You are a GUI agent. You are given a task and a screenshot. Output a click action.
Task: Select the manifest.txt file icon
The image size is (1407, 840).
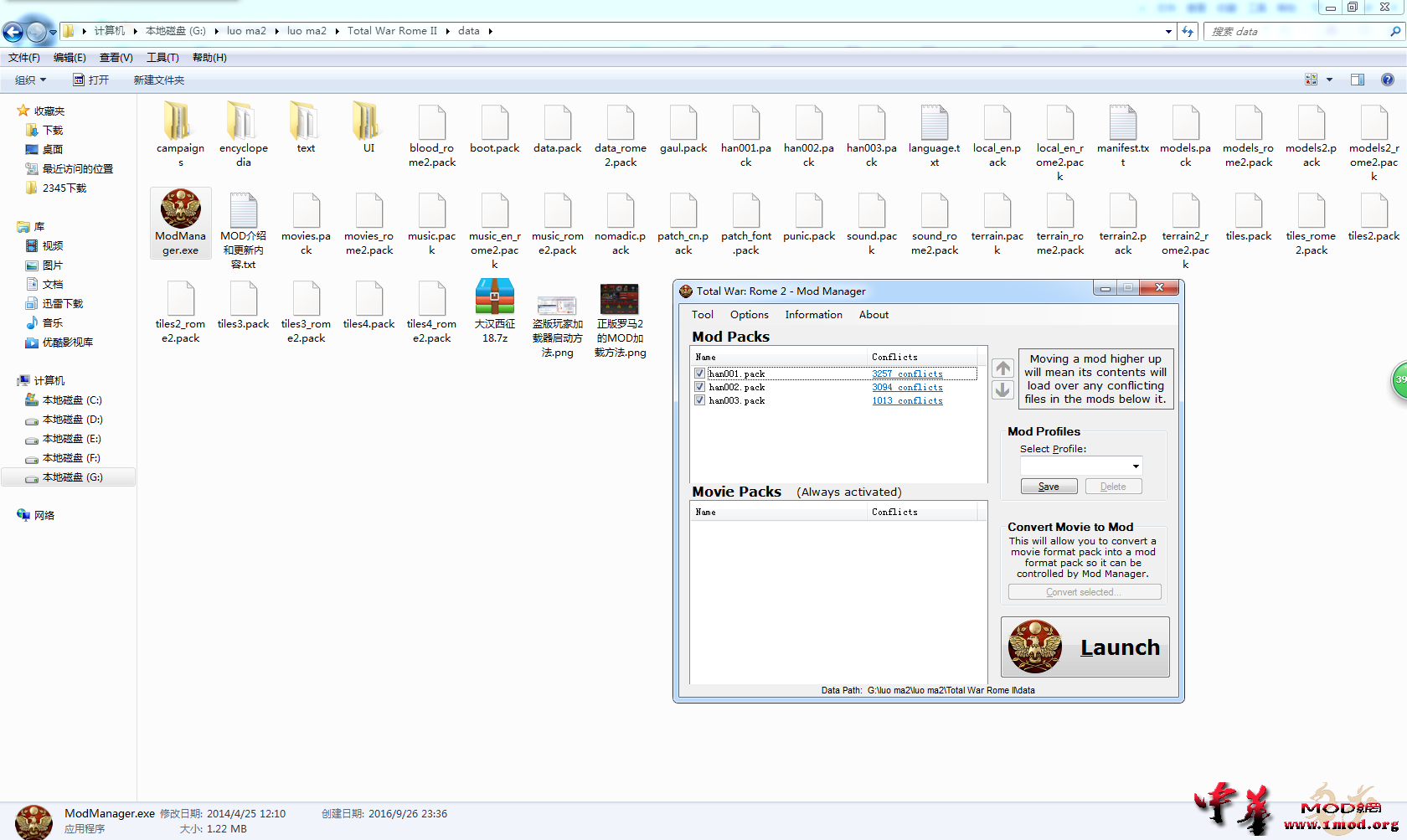pos(1123,122)
